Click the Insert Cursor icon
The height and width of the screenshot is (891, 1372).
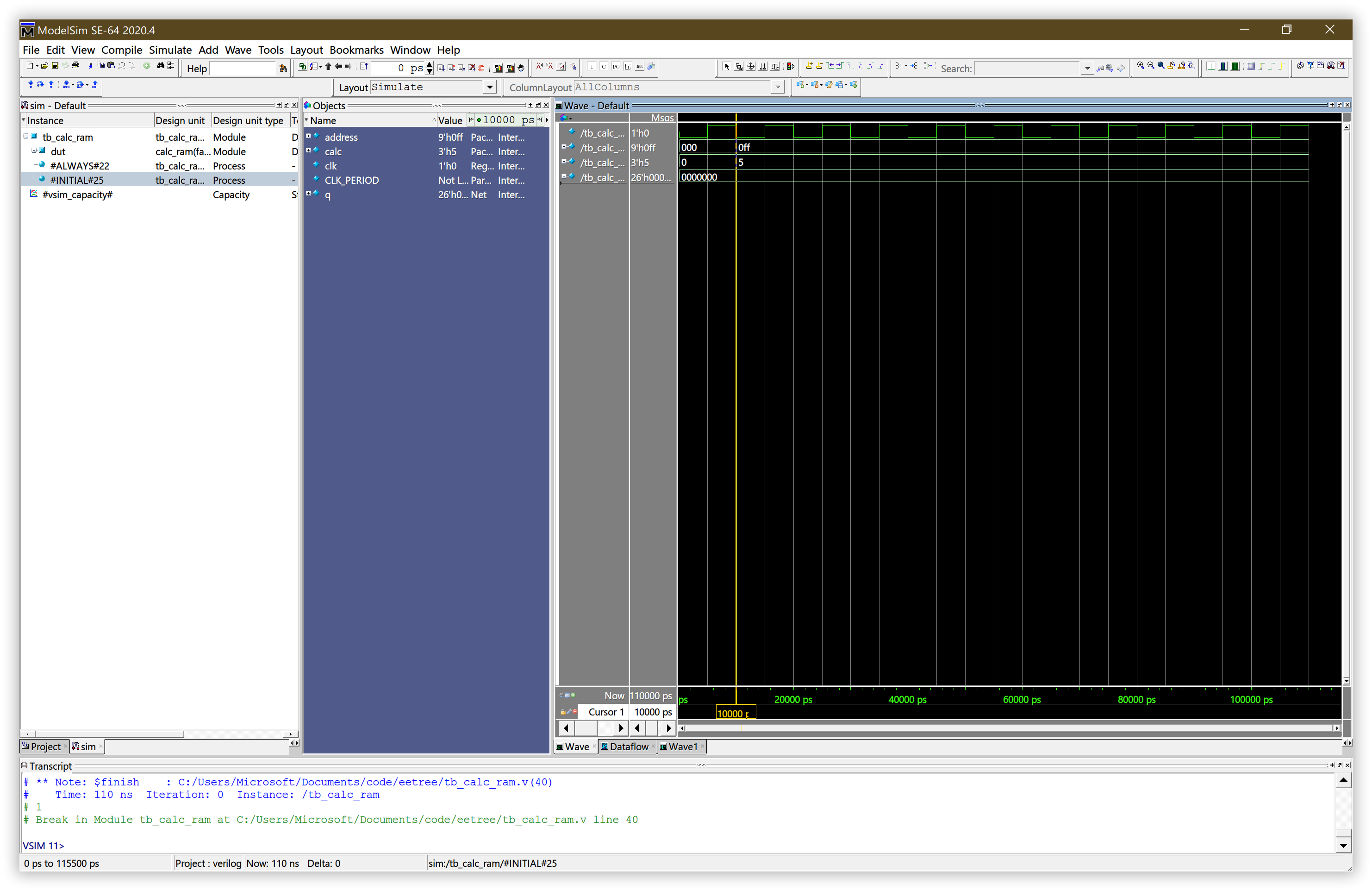810,66
